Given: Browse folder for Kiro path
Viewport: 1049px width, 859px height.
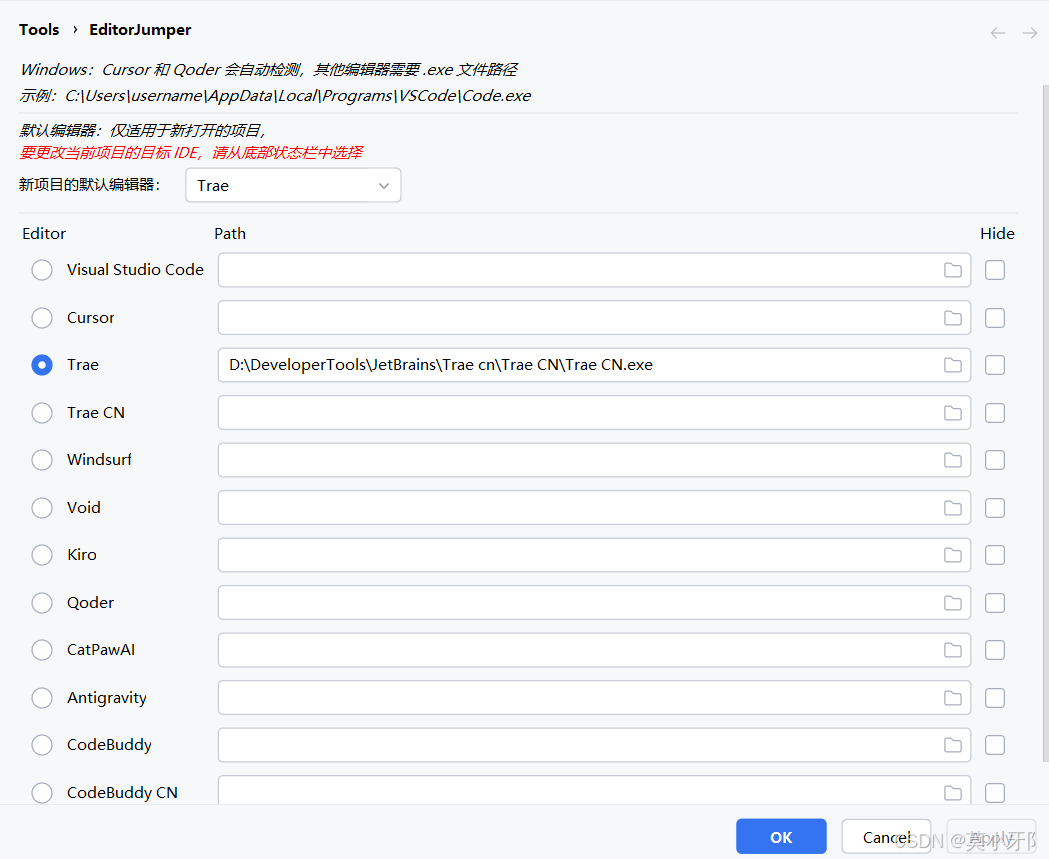Looking at the screenshot, I should (x=953, y=555).
